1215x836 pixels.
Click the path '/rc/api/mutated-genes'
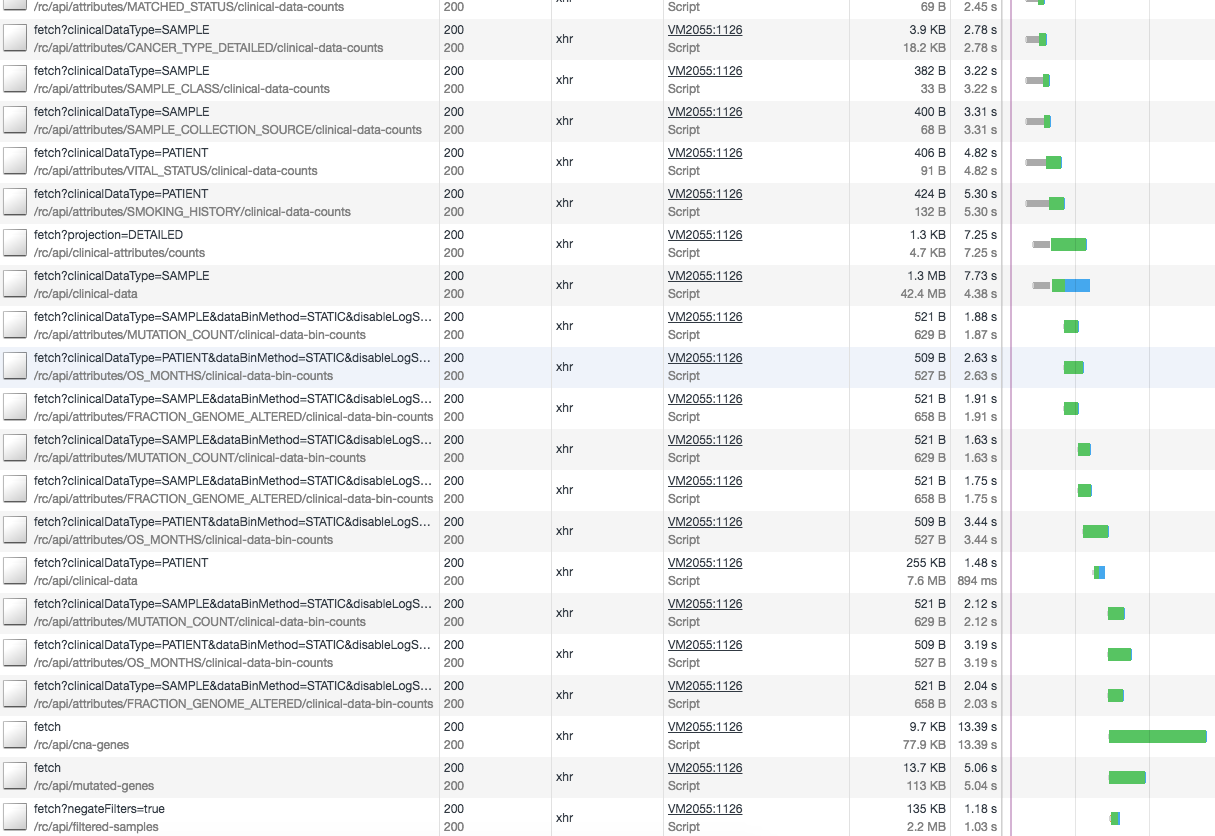click(93, 786)
